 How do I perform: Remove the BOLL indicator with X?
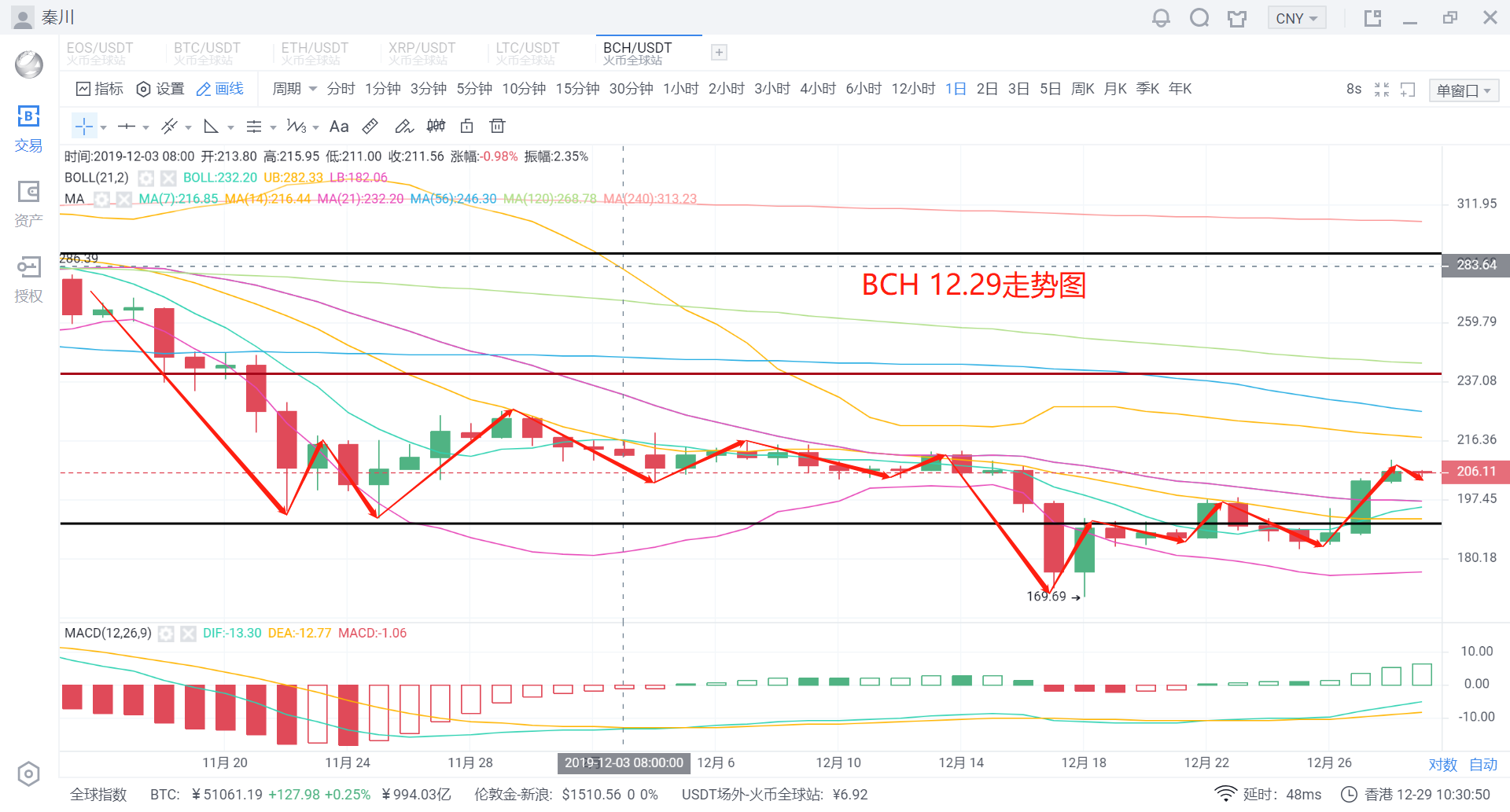click(x=168, y=178)
